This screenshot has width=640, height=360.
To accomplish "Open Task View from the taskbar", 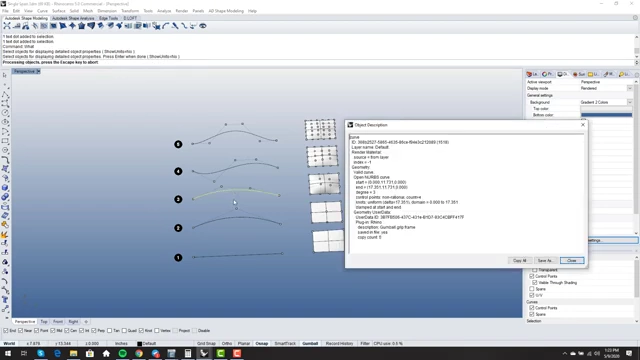I will 24,353.
